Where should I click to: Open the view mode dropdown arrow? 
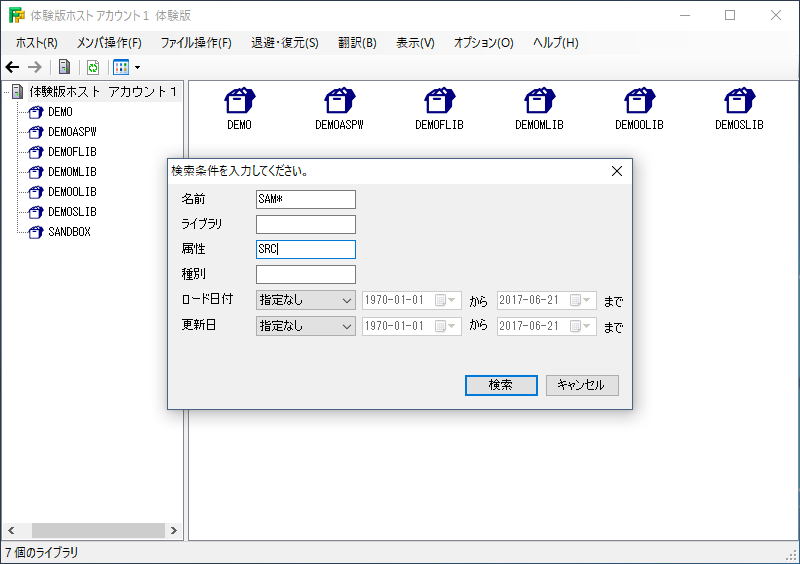(137, 67)
